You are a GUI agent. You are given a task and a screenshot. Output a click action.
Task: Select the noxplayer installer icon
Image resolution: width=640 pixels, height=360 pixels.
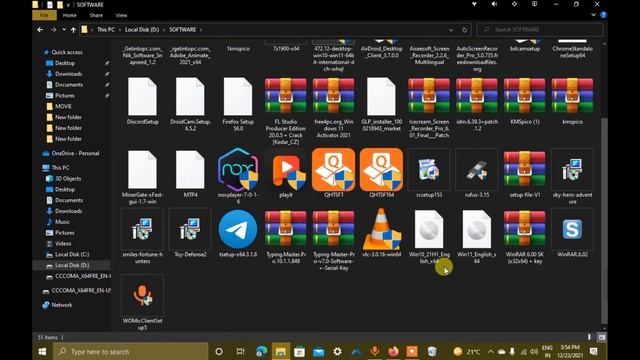pyautogui.click(x=238, y=169)
